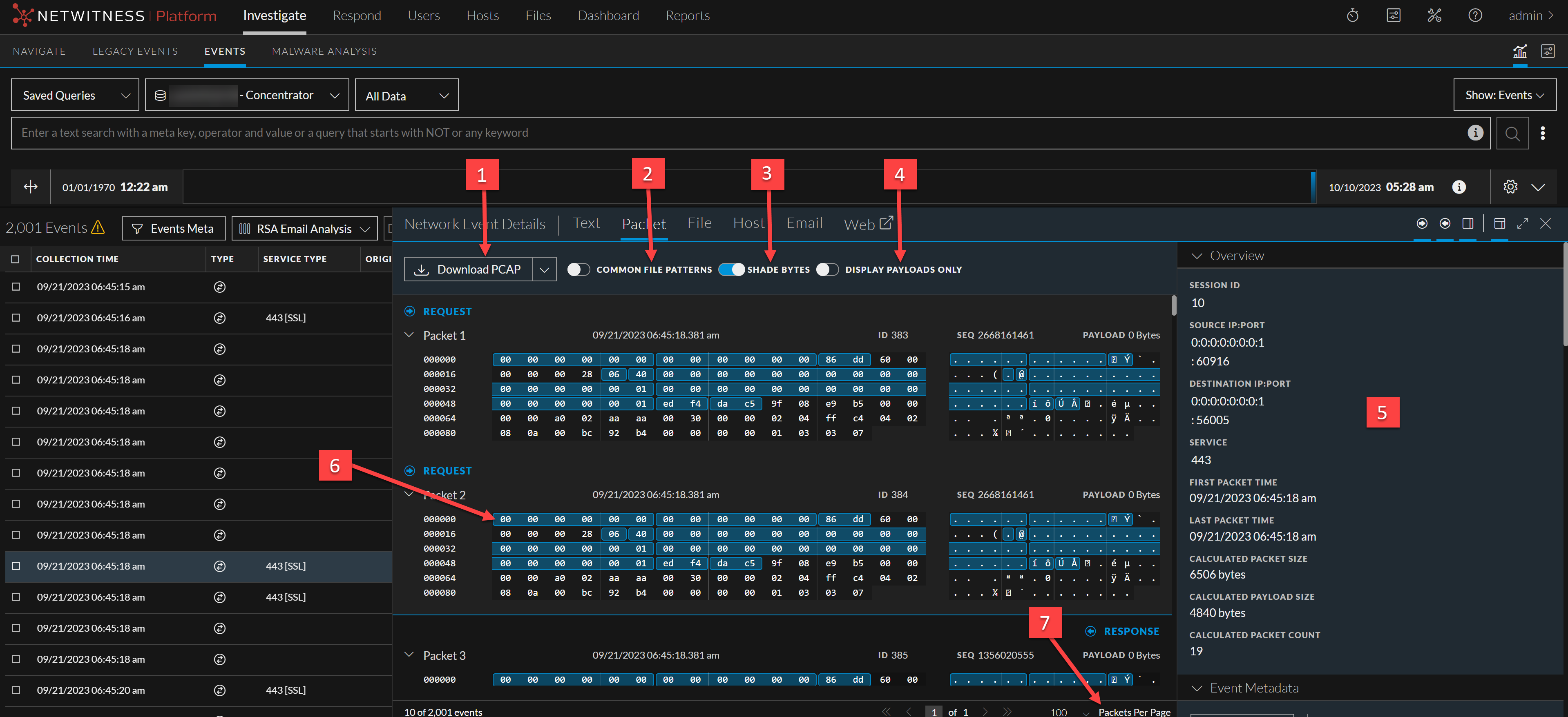Collapse the Packet 1 section chevron
The height and width of the screenshot is (717, 1568).
(x=409, y=335)
